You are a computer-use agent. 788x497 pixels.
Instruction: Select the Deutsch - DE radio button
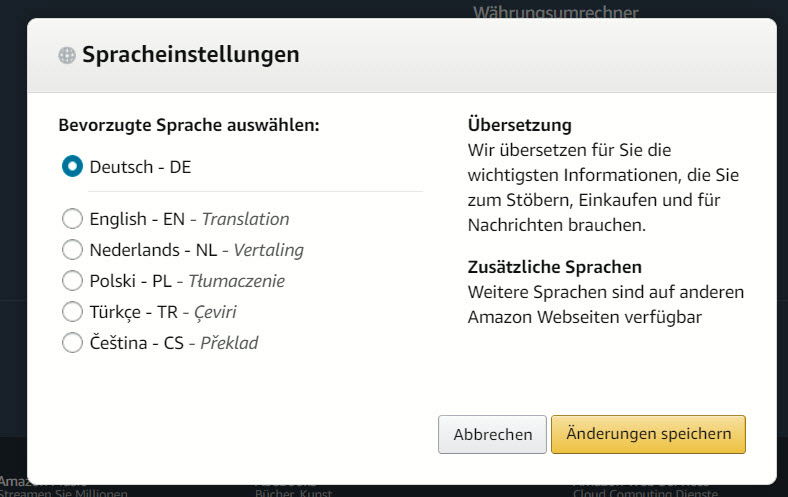coord(72,167)
